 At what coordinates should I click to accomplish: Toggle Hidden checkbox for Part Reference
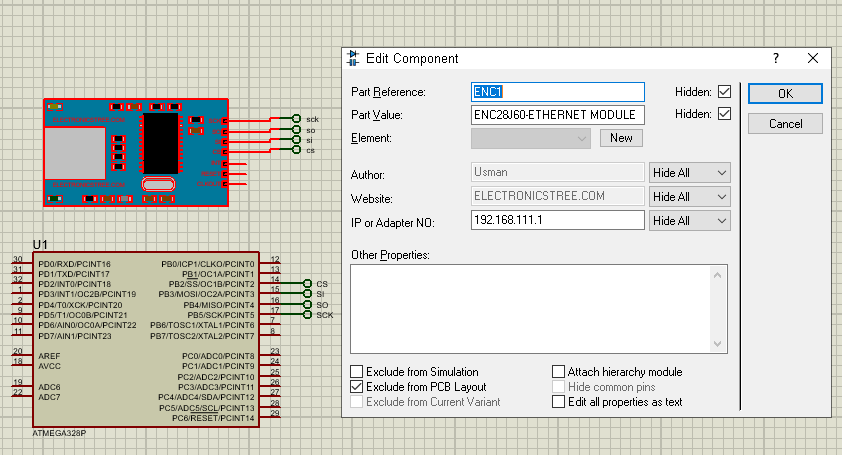click(x=725, y=92)
